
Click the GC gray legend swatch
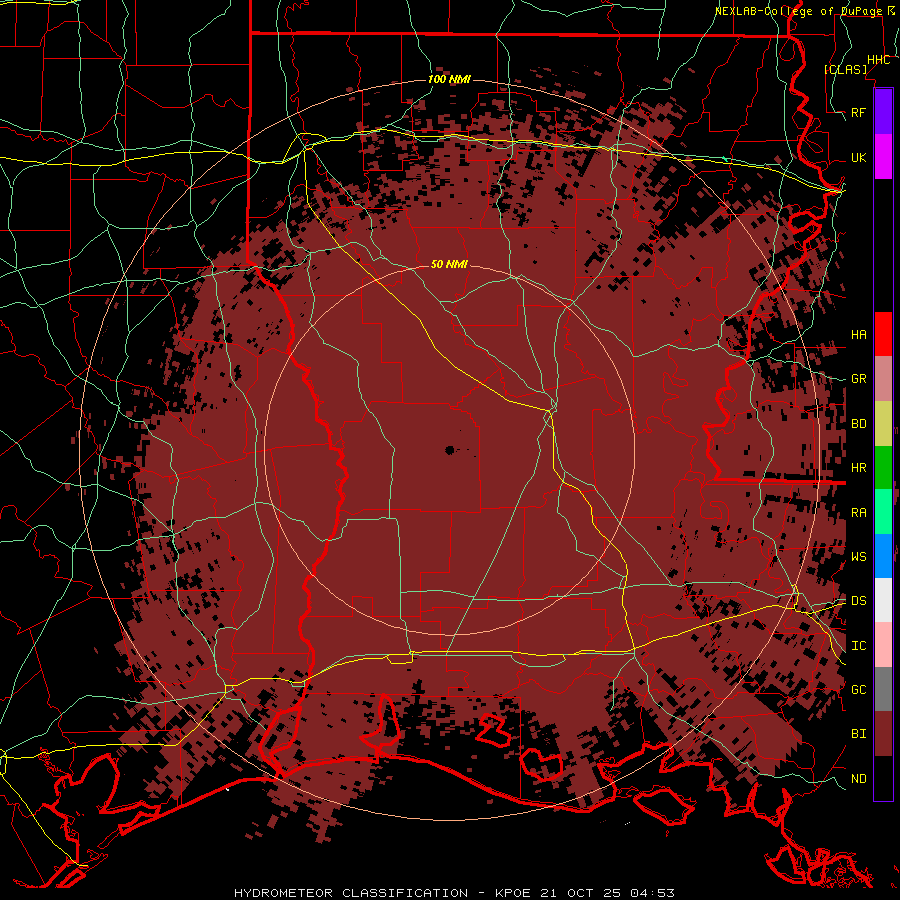tap(883, 689)
